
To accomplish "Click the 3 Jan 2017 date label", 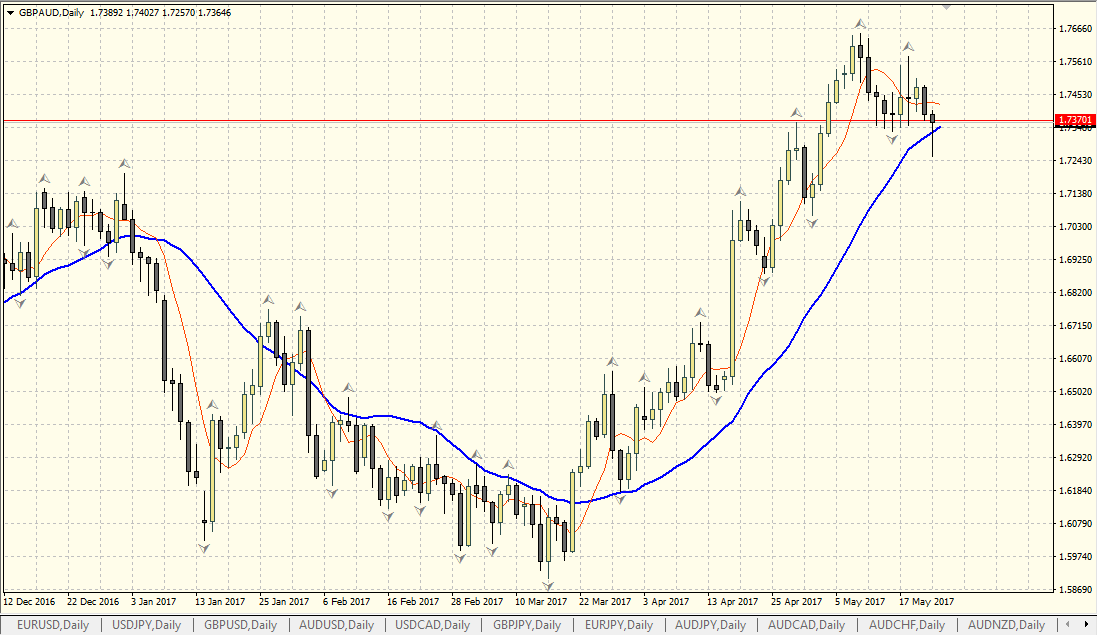I will coord(154,601).
